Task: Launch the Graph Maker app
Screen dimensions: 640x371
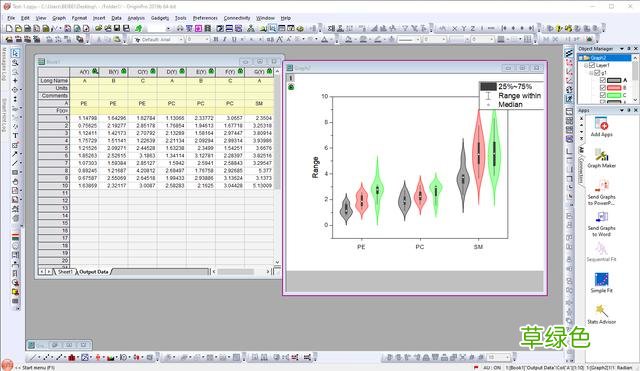Action: pyautogui.click(x=601, y=158)
